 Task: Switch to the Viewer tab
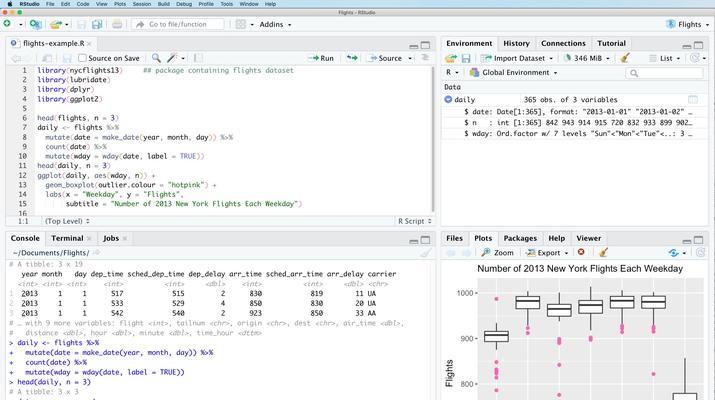588,238
